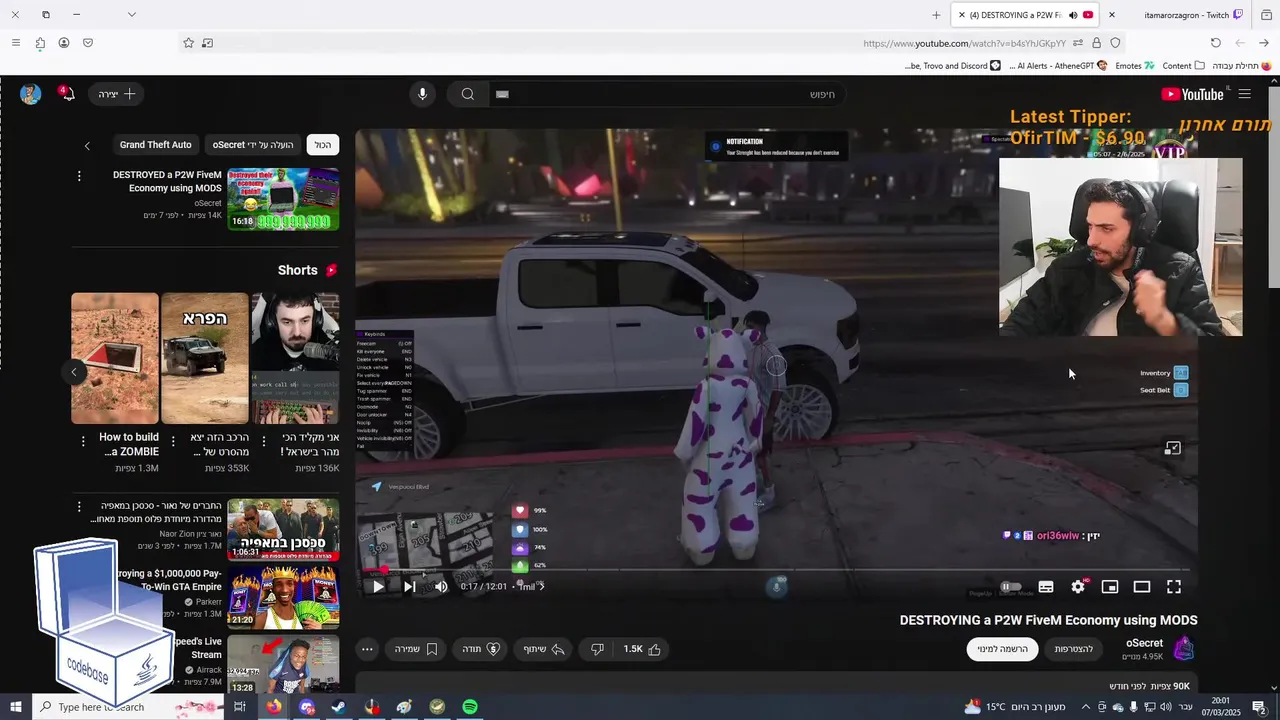
Task: Open Emotes bookmark
Action: [1135, 66]
